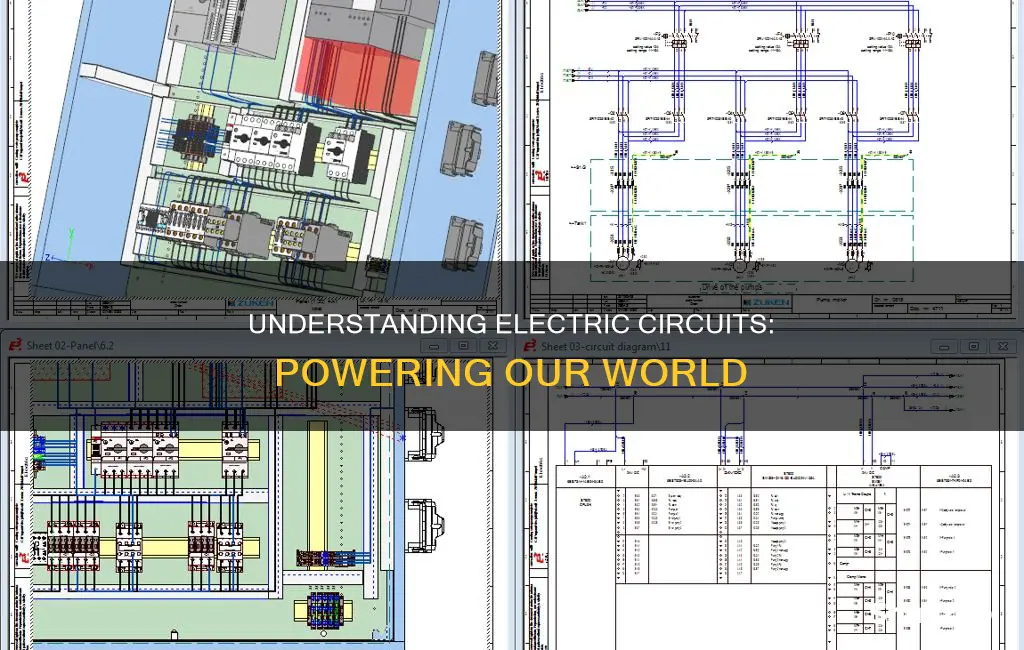Select the leftmost motor symbol in the pump circuit diagram
The width and height of the screenshot is (1024, 650).
[622, 265]
